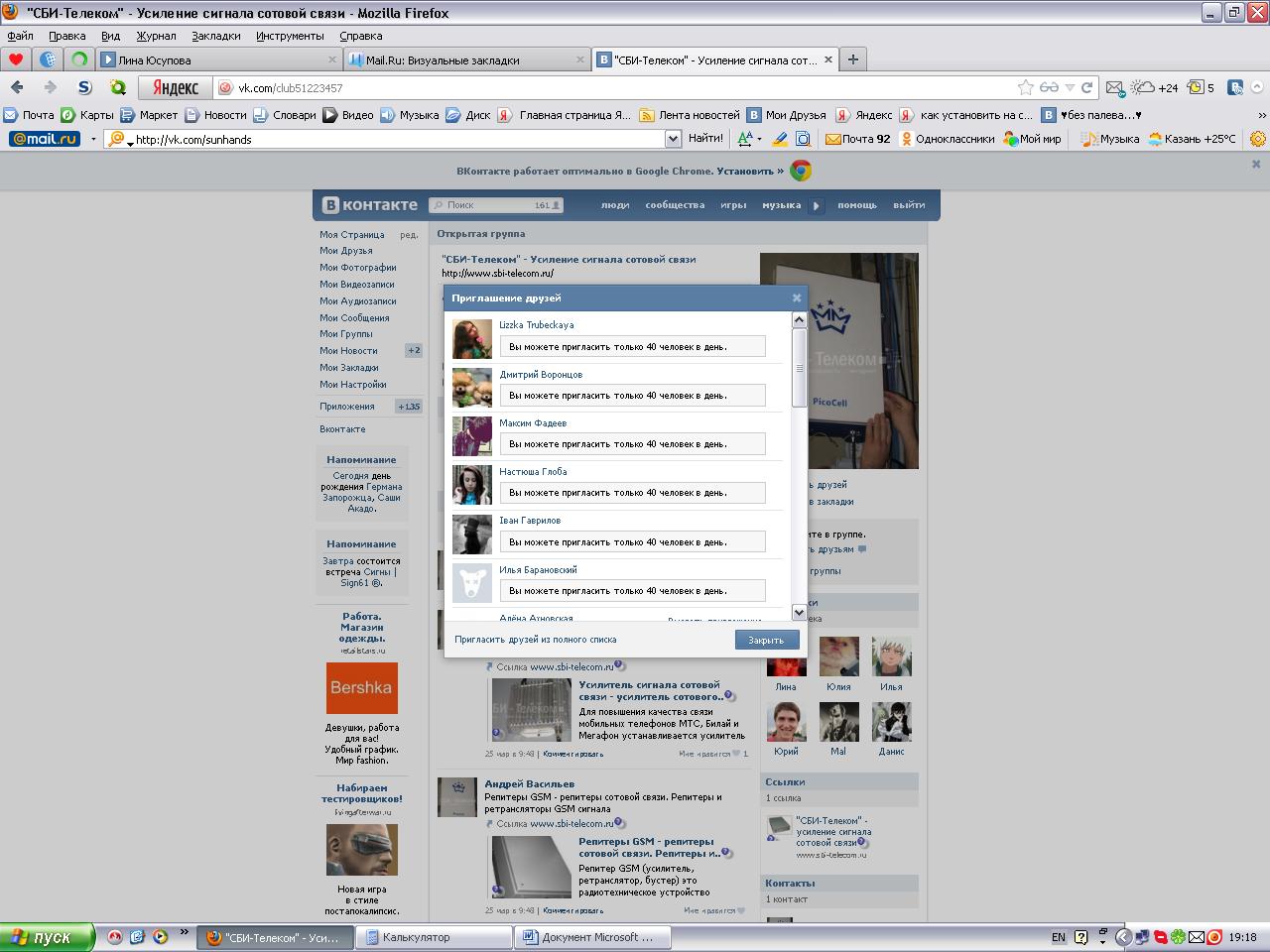The image size is (1270, 952).
Task: Click the globe pinned tab
Action: [48, 59]
